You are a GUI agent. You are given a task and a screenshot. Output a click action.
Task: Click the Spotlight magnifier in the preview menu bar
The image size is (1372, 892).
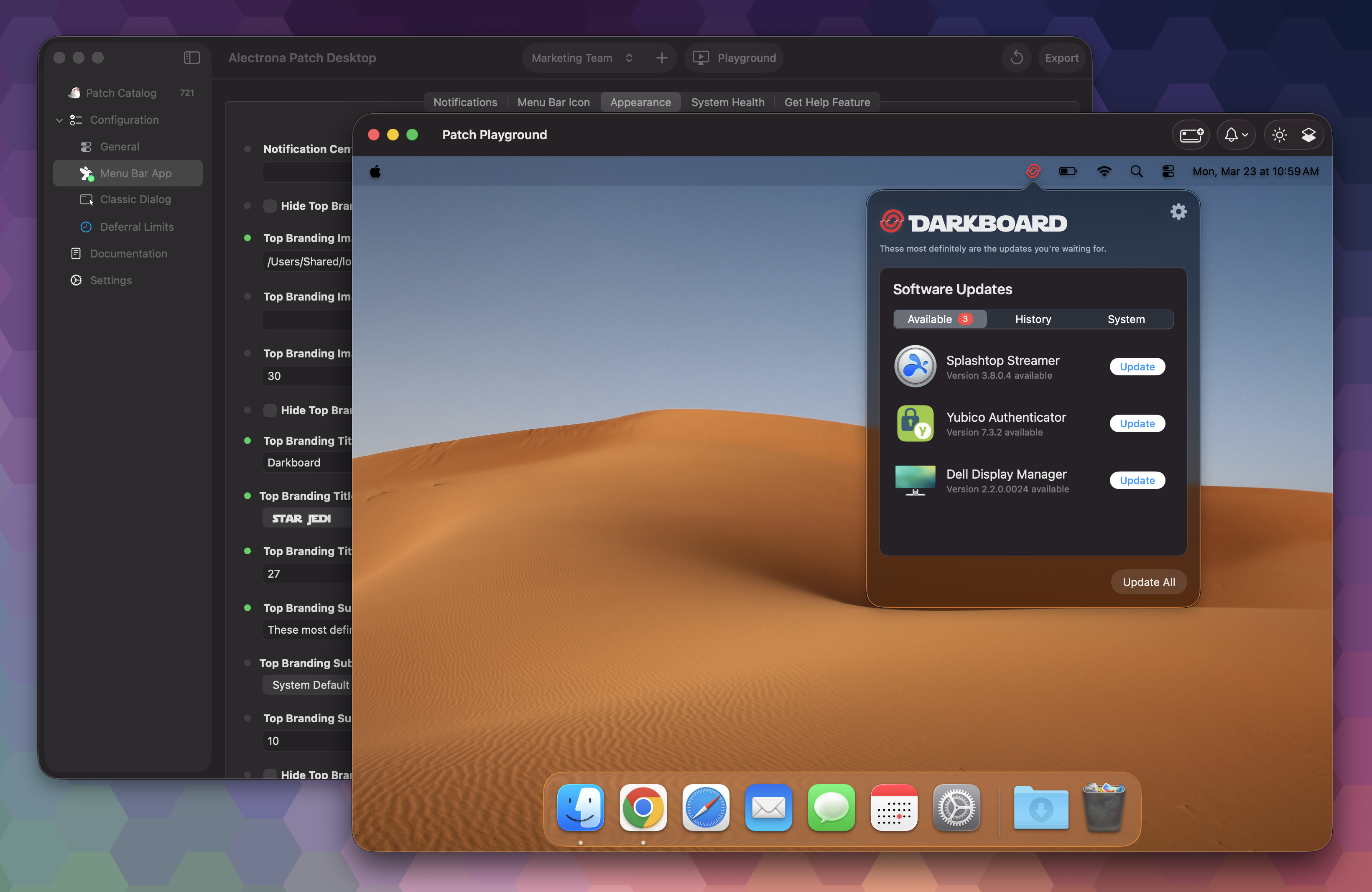click(1136, 171)
